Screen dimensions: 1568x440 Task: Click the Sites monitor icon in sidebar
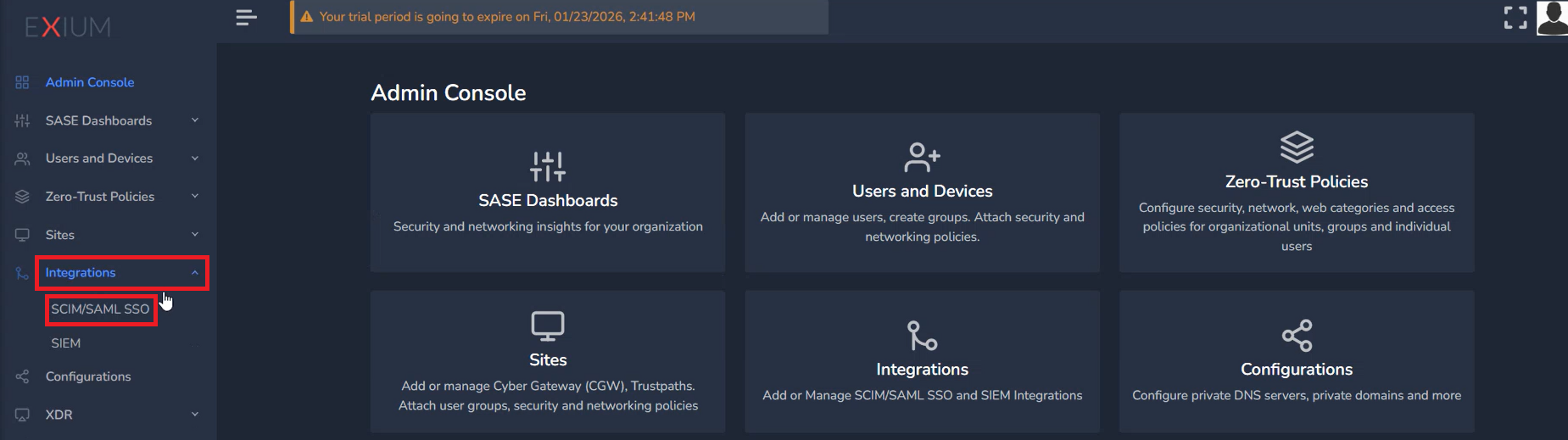pos(22,235)
